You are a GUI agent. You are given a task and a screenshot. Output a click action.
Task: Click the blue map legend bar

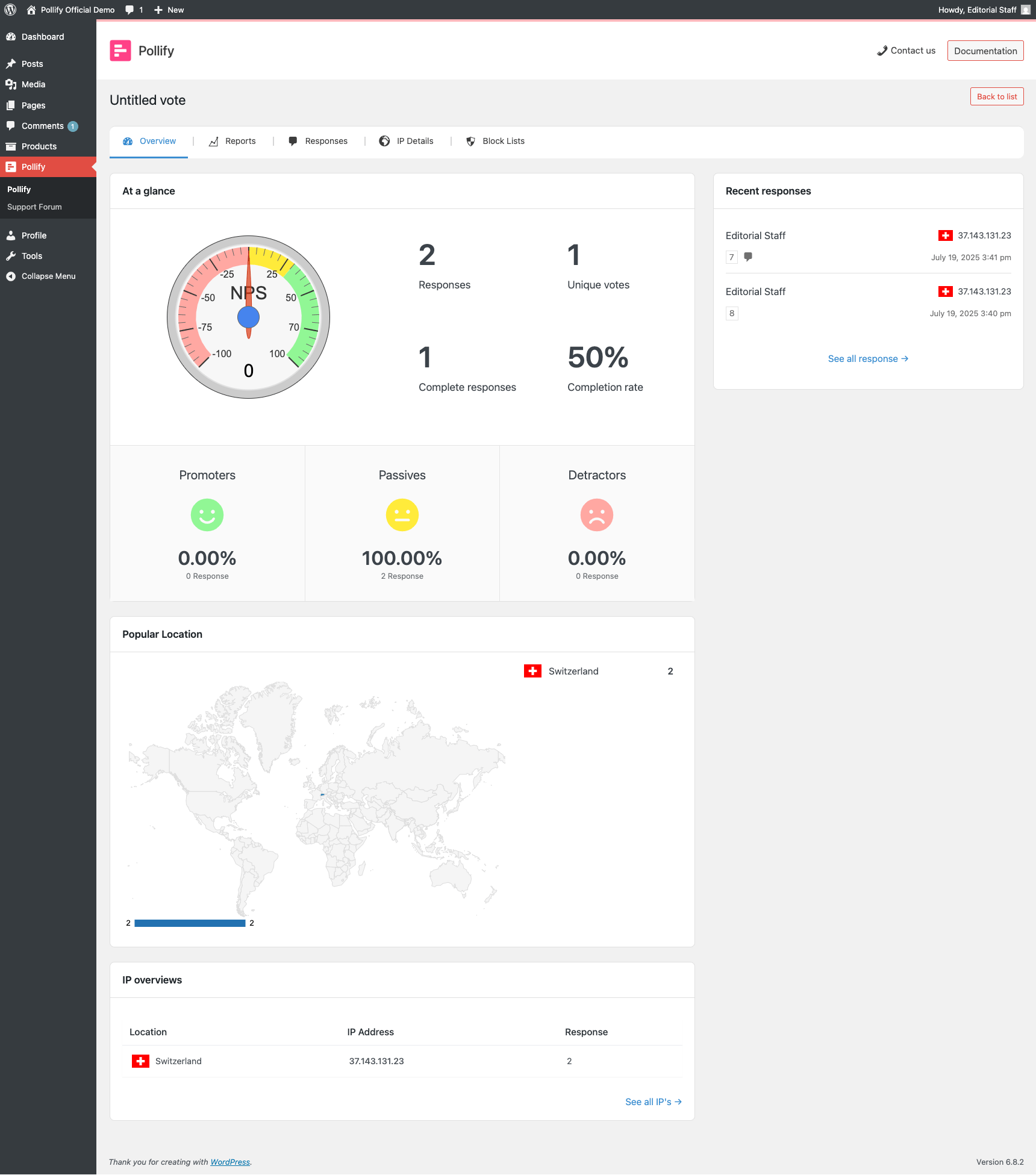[190, 923]
